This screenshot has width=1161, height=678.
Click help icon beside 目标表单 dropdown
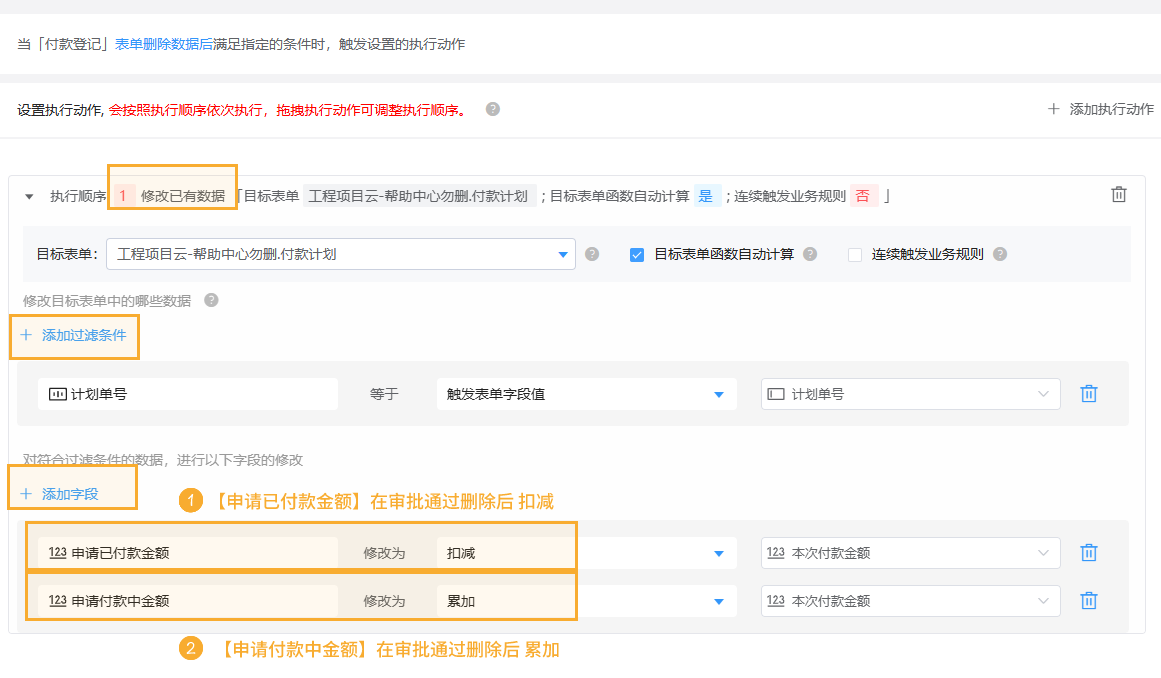point(592,254)
